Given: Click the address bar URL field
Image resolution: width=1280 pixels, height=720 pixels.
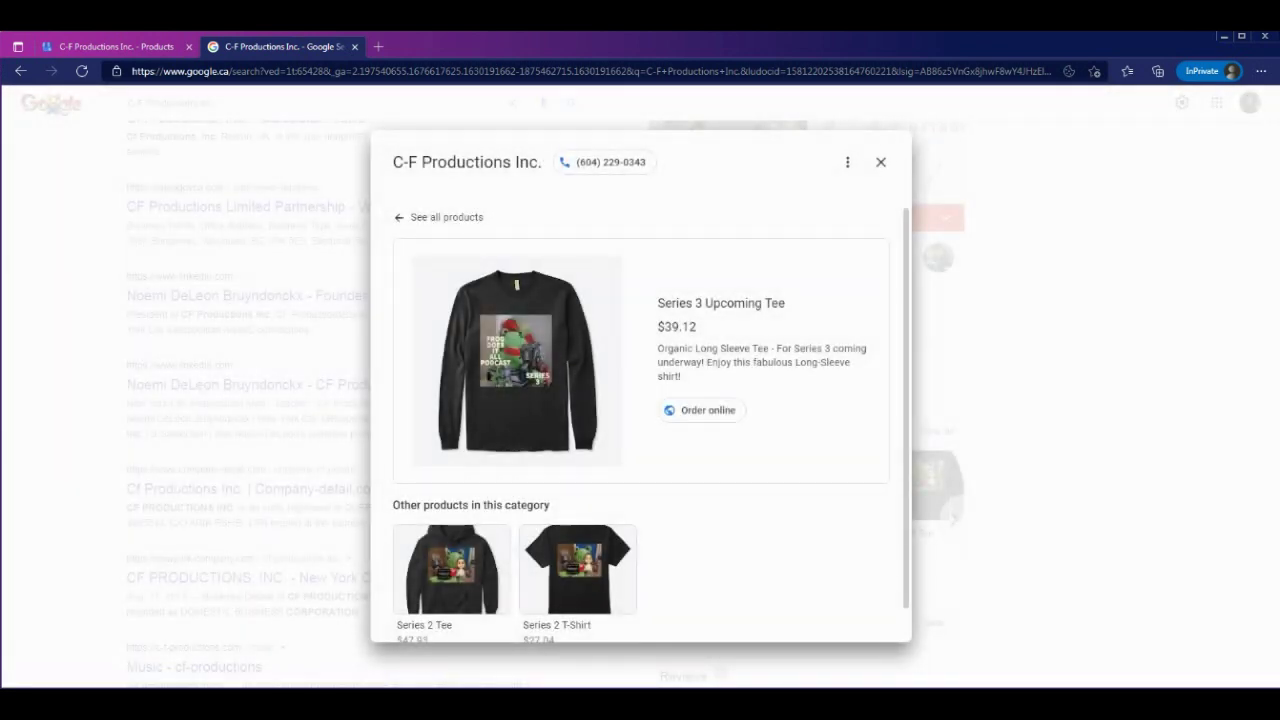Looking at the screenshot, I should tap(590, 71).
